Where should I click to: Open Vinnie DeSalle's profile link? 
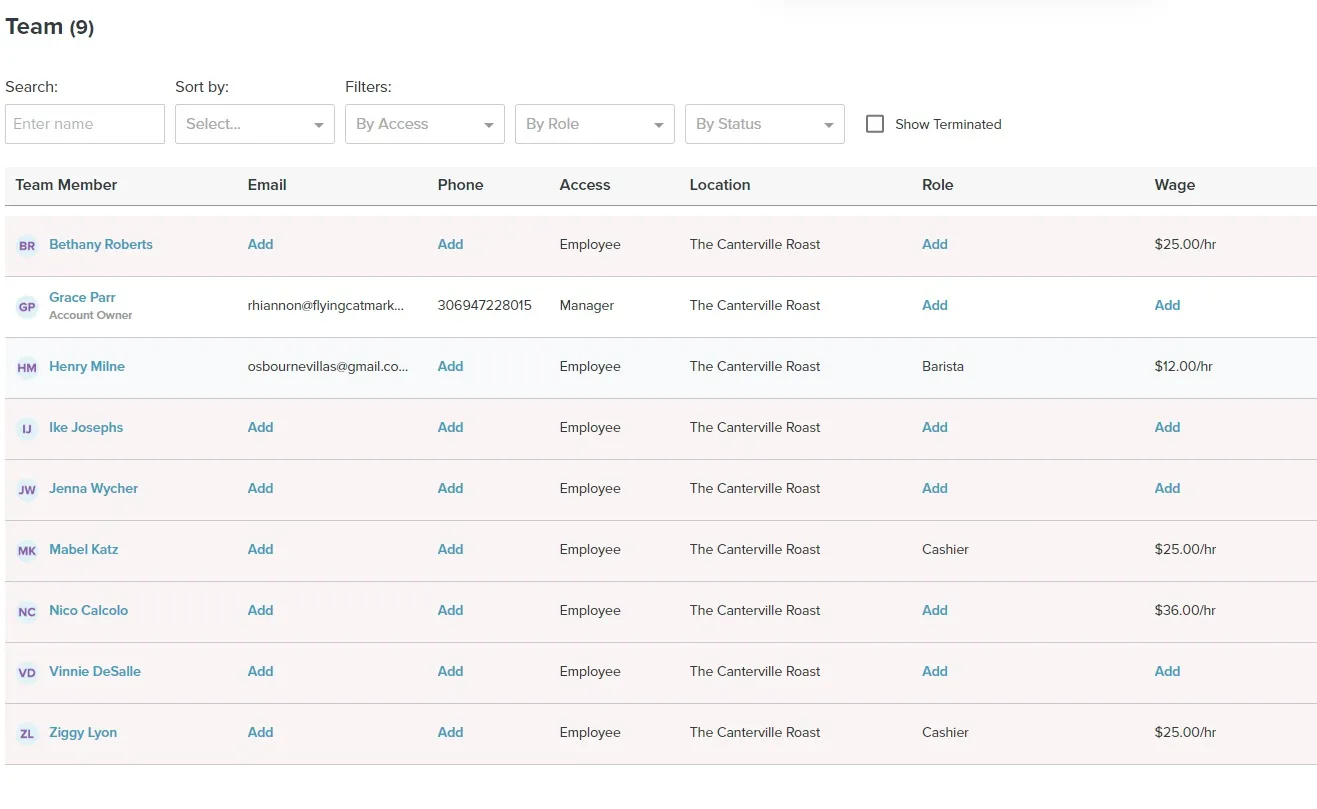pyautogui.click(x=95, y=671)
